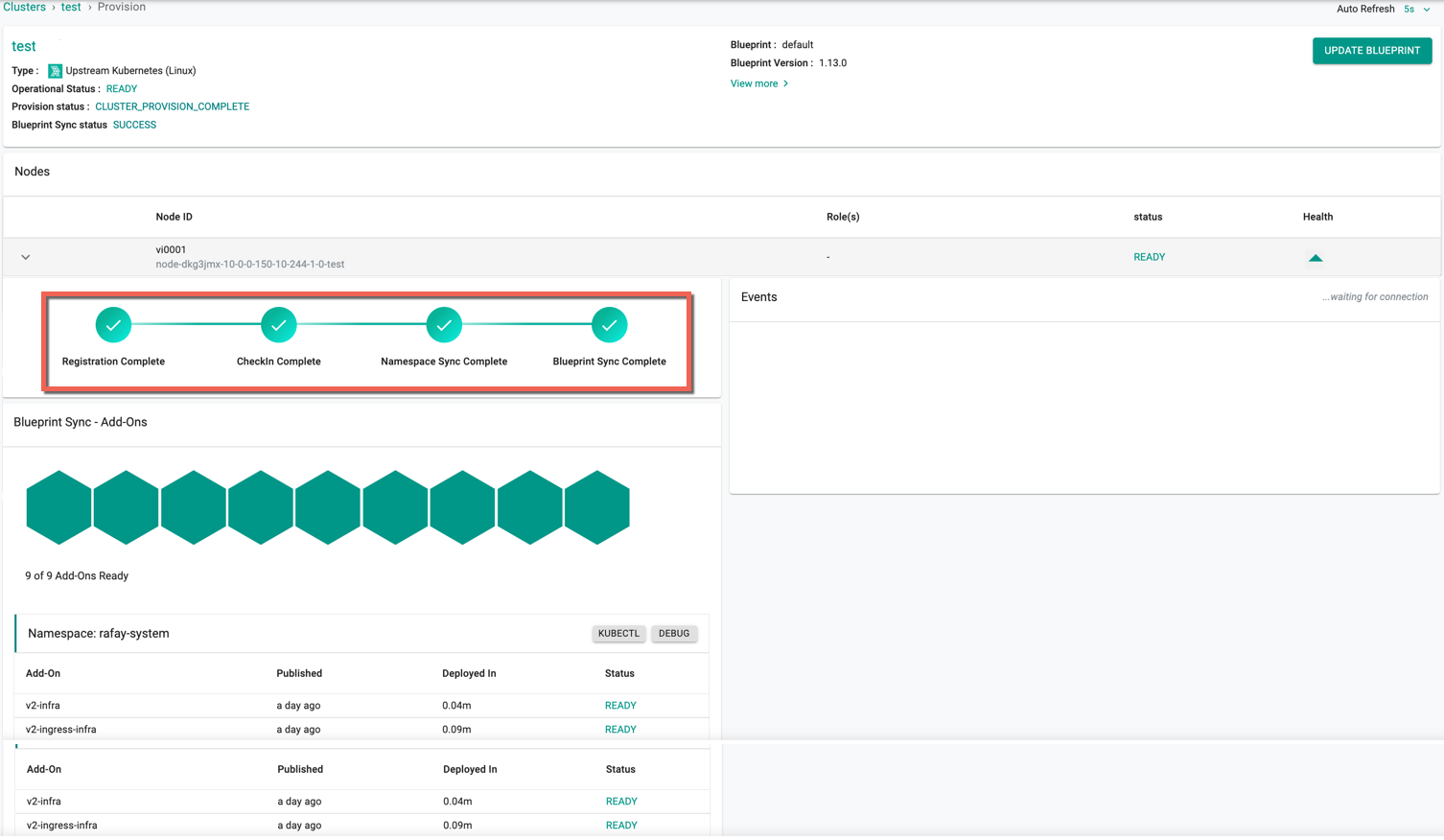Click Namespace: rafay-system heading
This screenshot has width=1444, height=840.
pyautogui.click(x=99, y=634)
